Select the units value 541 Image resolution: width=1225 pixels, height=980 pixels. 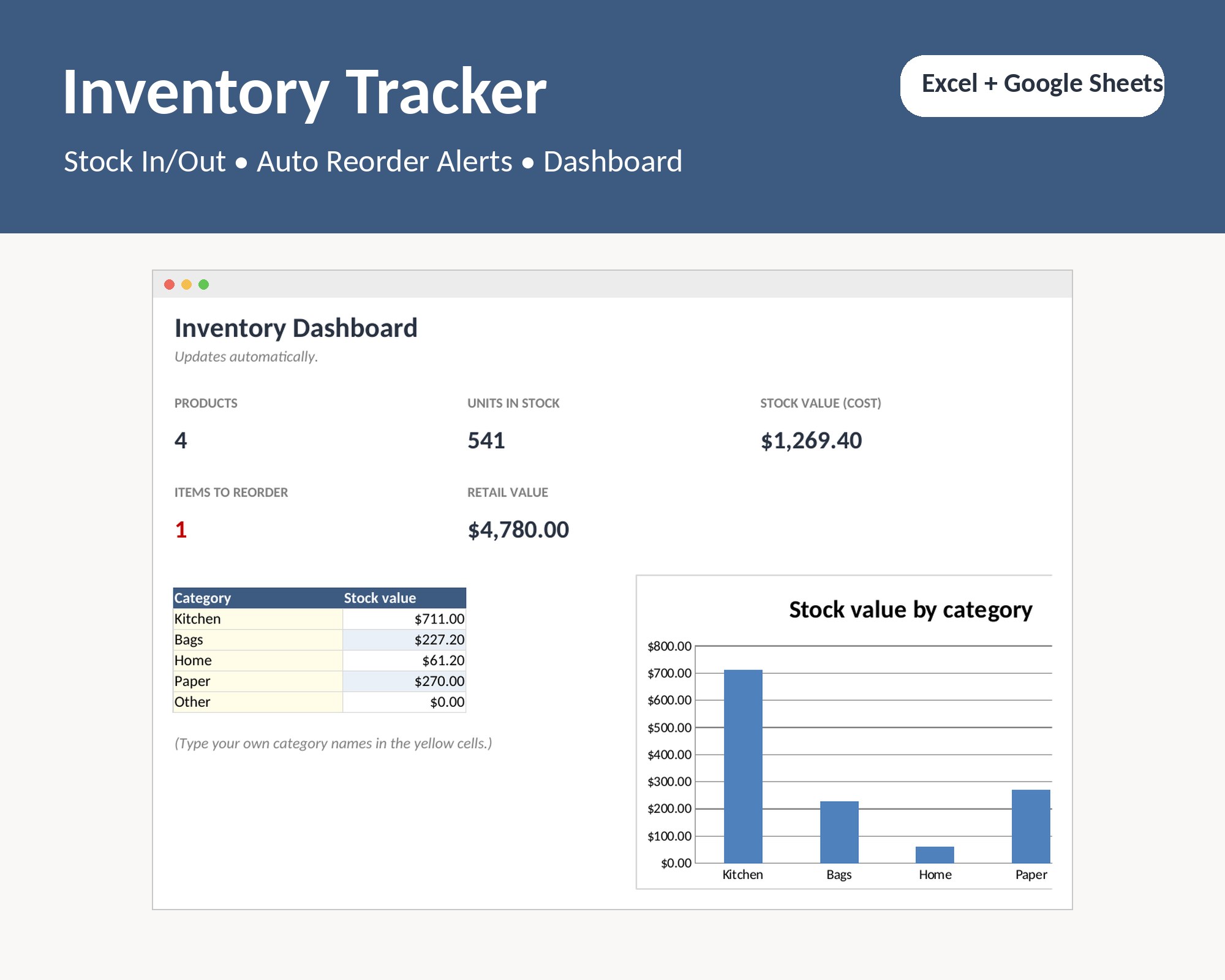pyautogui.click(x=486, y=440)
